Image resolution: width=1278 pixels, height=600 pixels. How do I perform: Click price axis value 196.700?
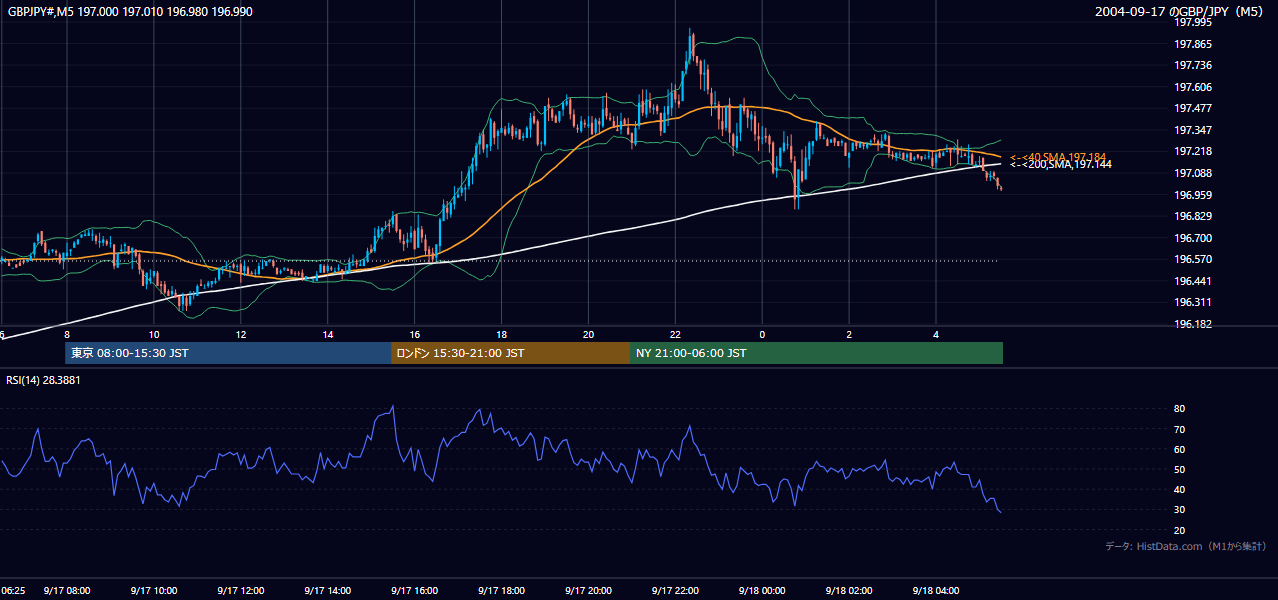coord(1194,238)
